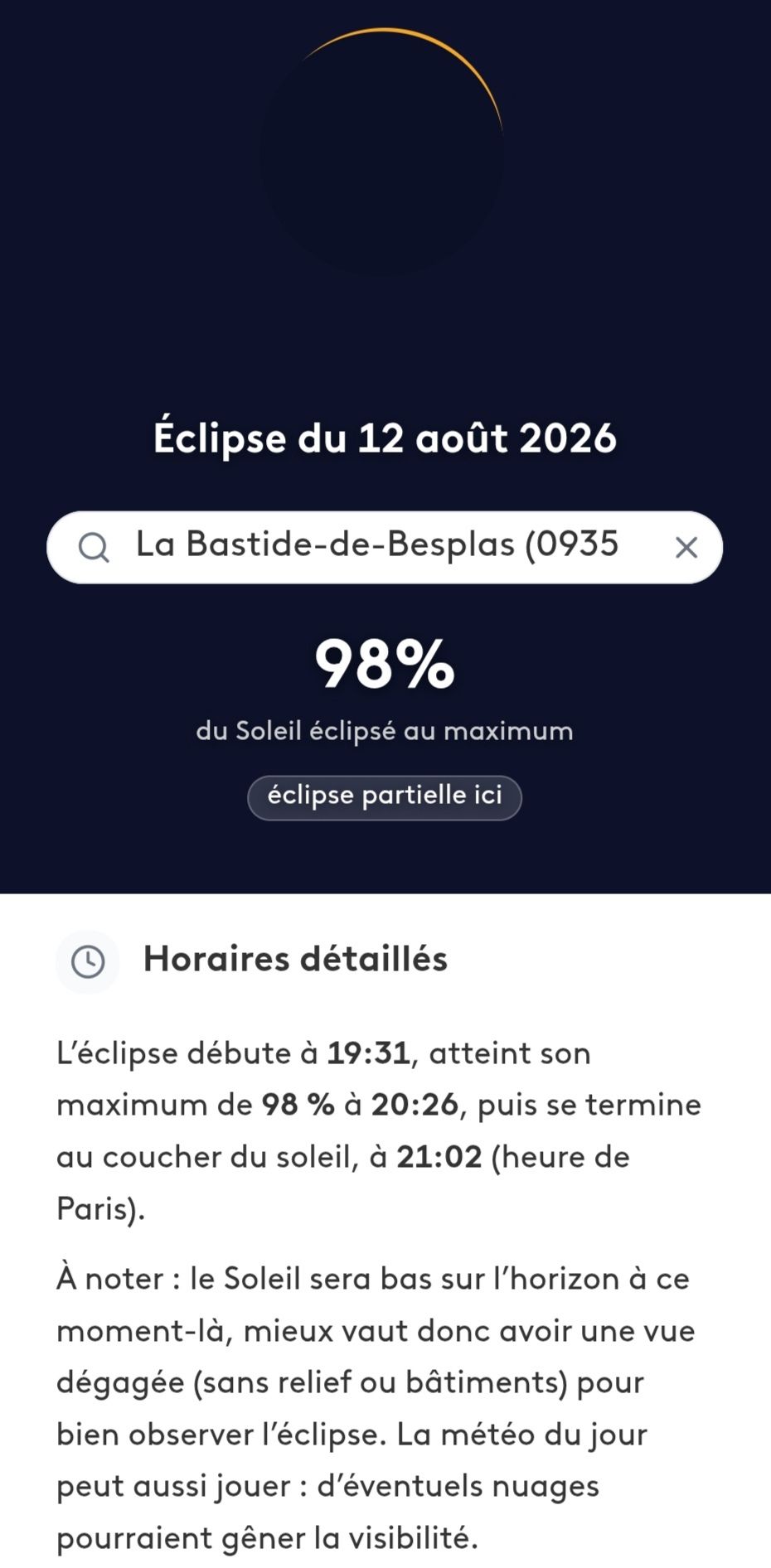Click the clock icon beside Horaires détaillés

88,961
